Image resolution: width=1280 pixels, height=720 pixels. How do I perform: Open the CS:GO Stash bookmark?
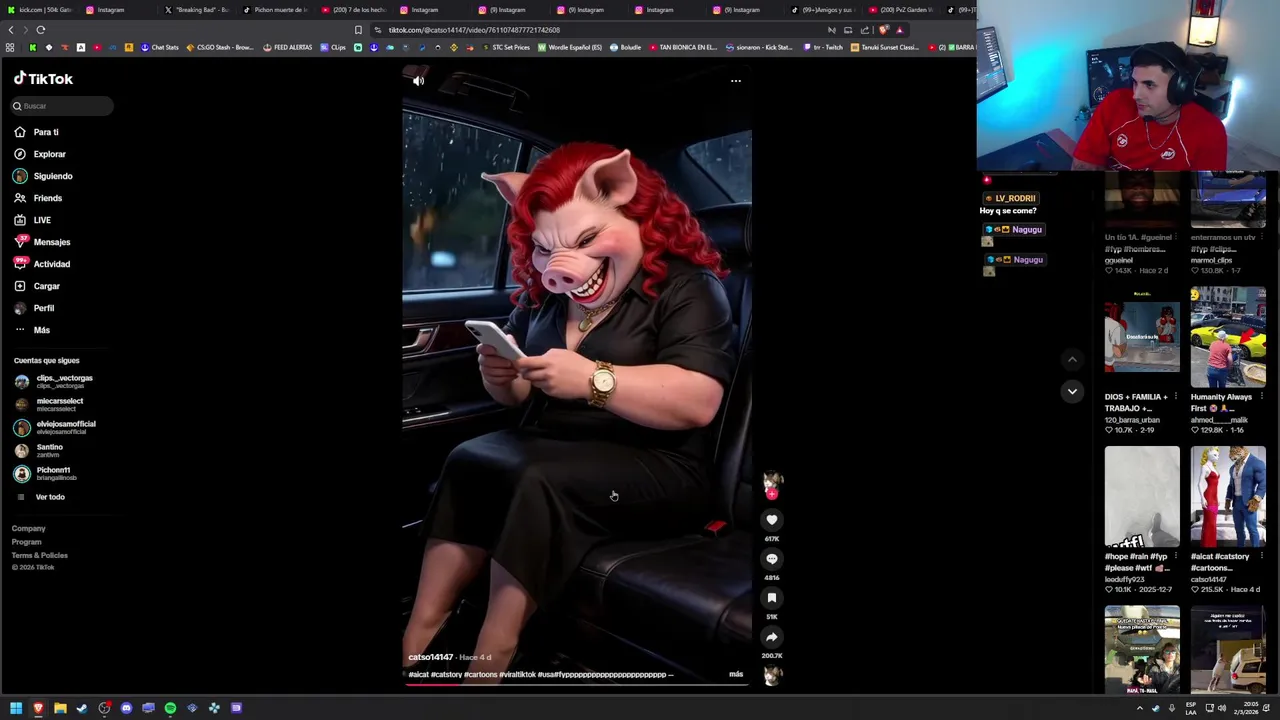[220, 47]
